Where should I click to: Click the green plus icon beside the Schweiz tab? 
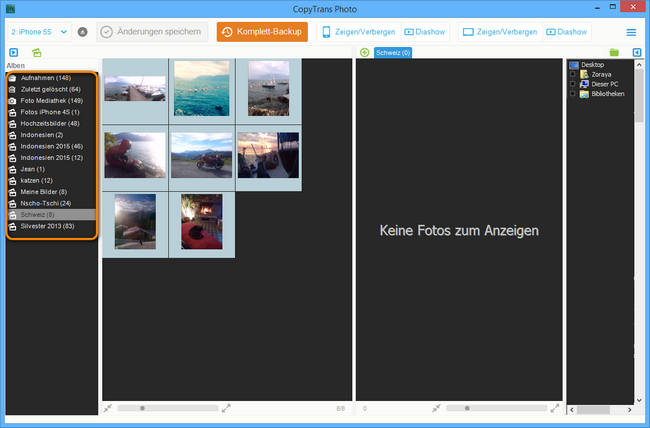tap(364, 52)
